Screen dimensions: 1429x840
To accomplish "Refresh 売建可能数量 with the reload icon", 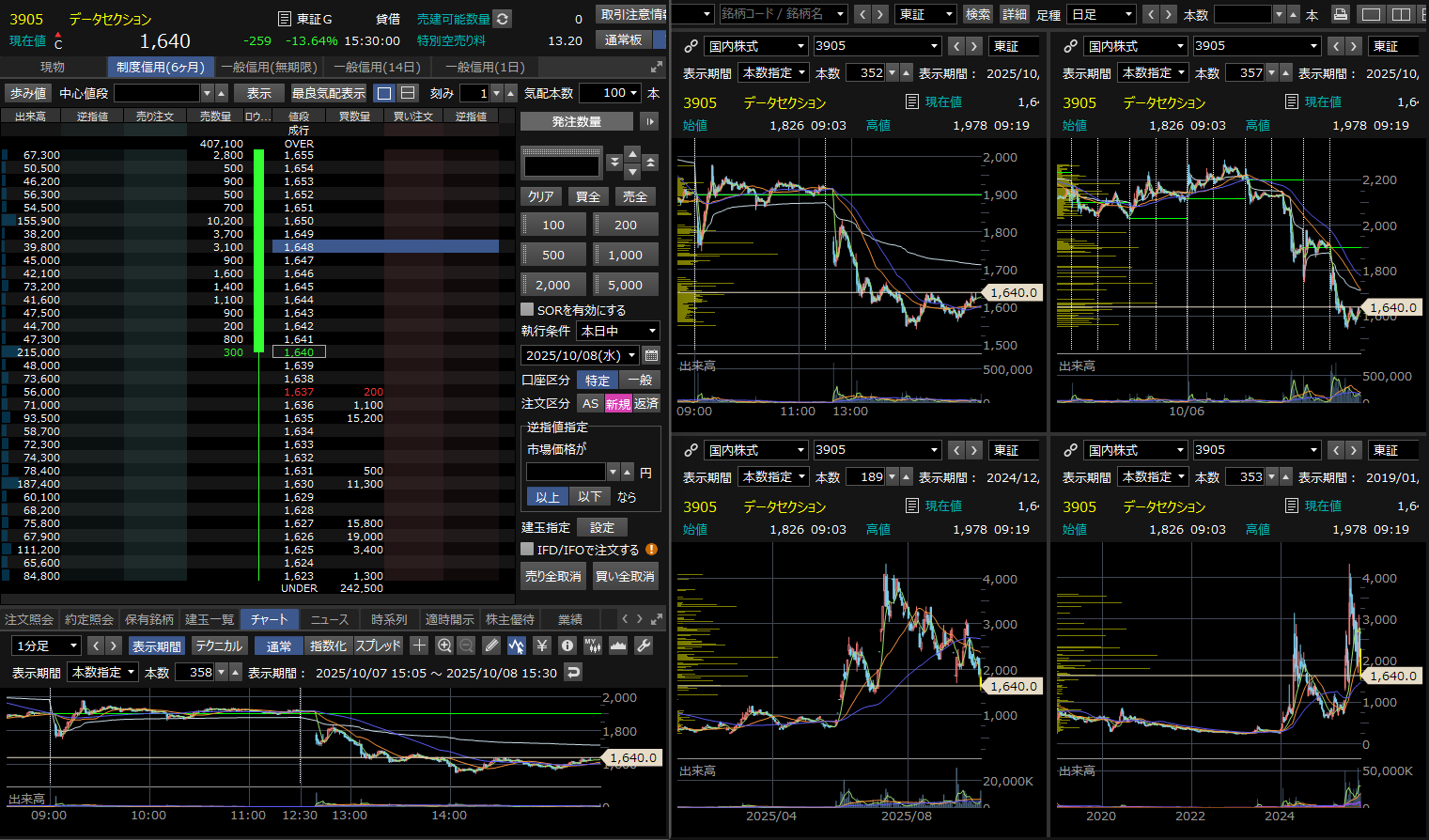I will (x=503, y=19).
